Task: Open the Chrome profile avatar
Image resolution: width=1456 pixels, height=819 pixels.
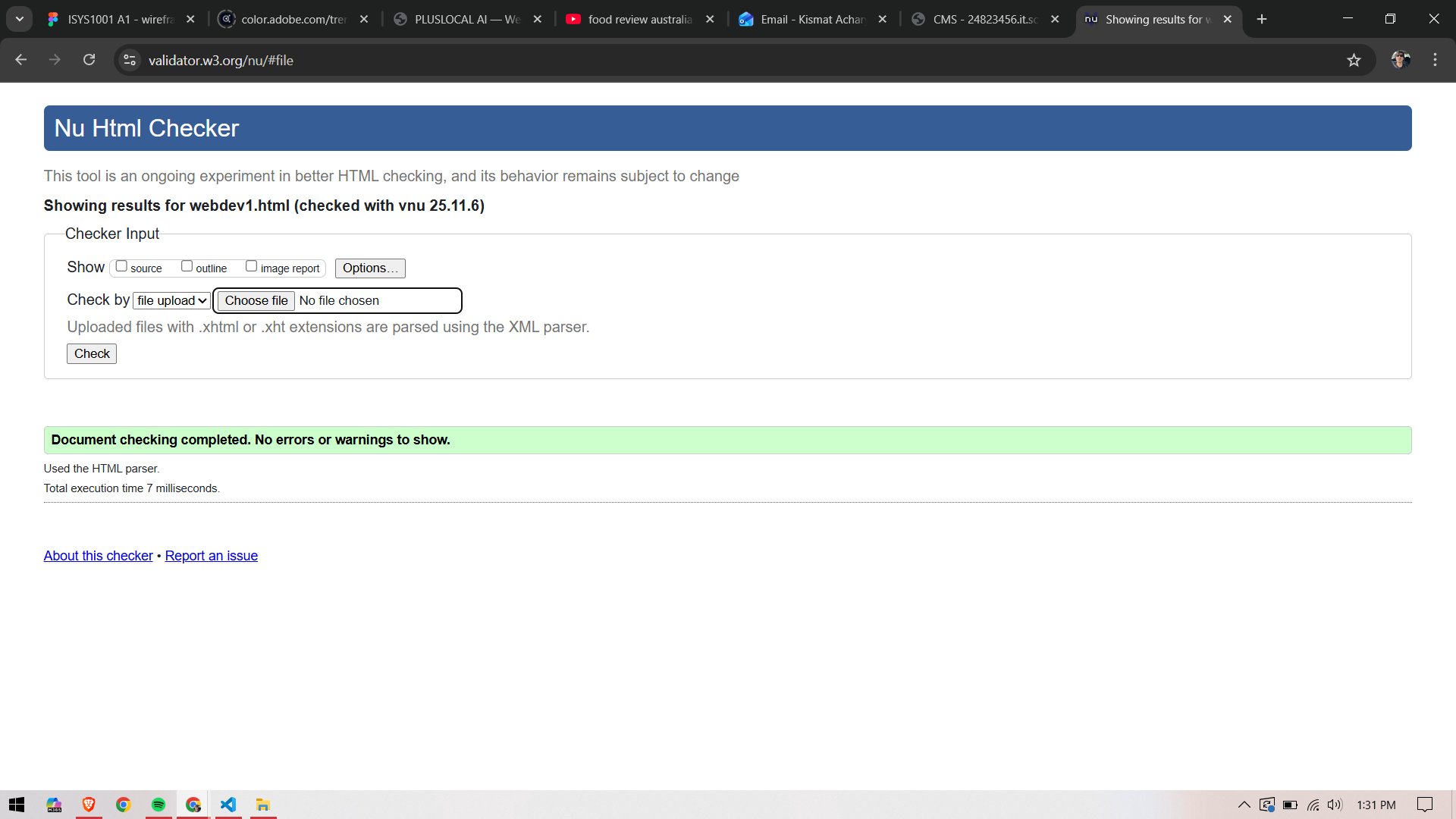Action: point(1401,60)
